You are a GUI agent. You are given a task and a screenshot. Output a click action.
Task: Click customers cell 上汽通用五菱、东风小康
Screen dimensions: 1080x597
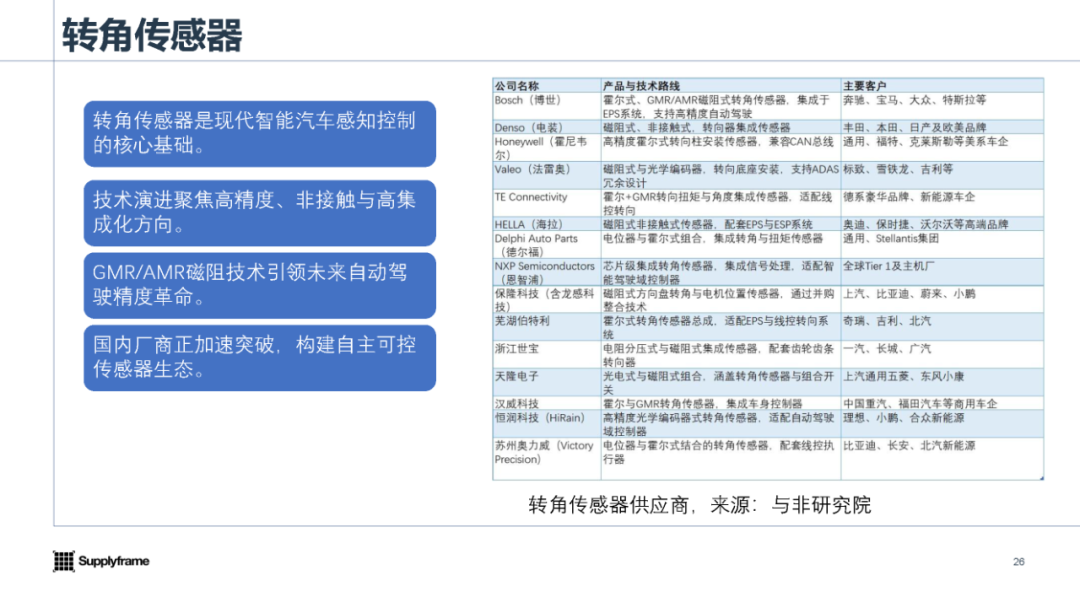[x=942, y=383]
